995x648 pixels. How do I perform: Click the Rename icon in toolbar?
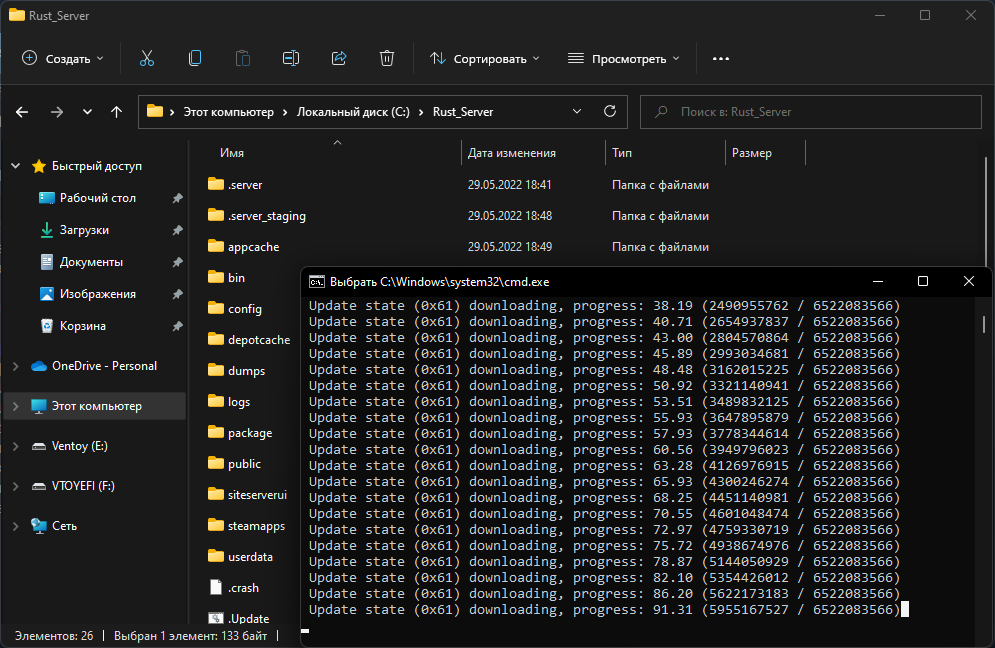click(291, 59)
